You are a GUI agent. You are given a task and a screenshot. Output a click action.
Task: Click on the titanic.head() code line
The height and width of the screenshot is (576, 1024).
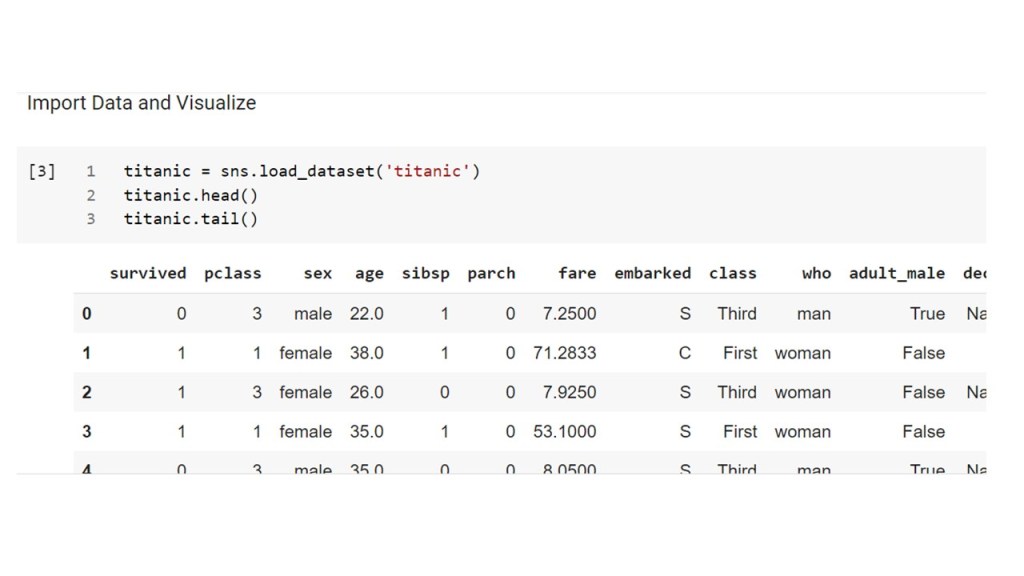190,195
